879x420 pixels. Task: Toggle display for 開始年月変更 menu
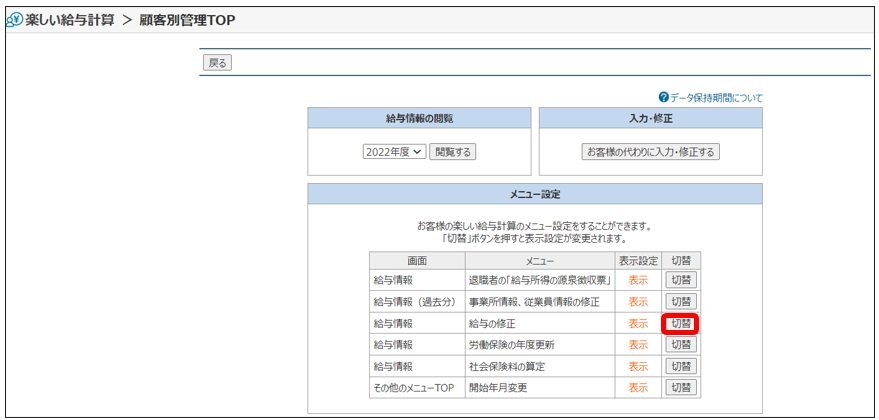681,387
